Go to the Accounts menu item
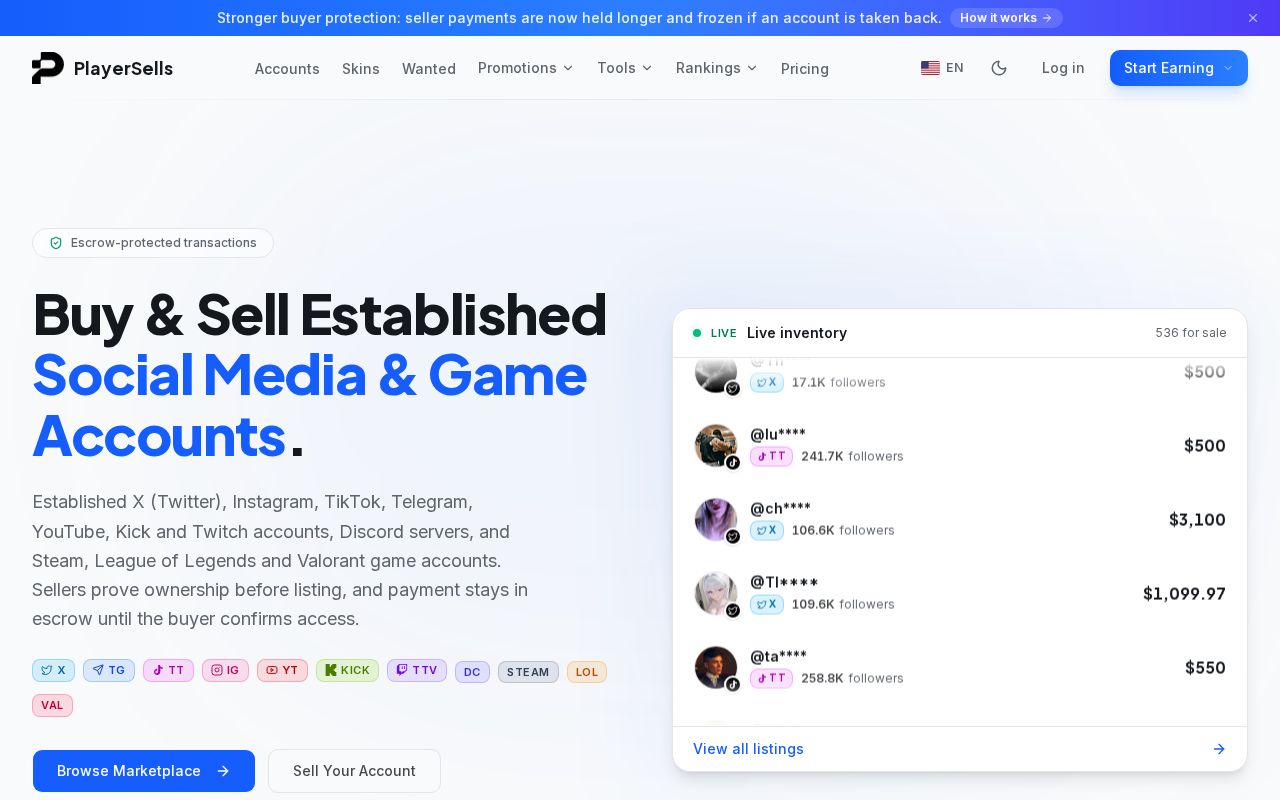 287,69
